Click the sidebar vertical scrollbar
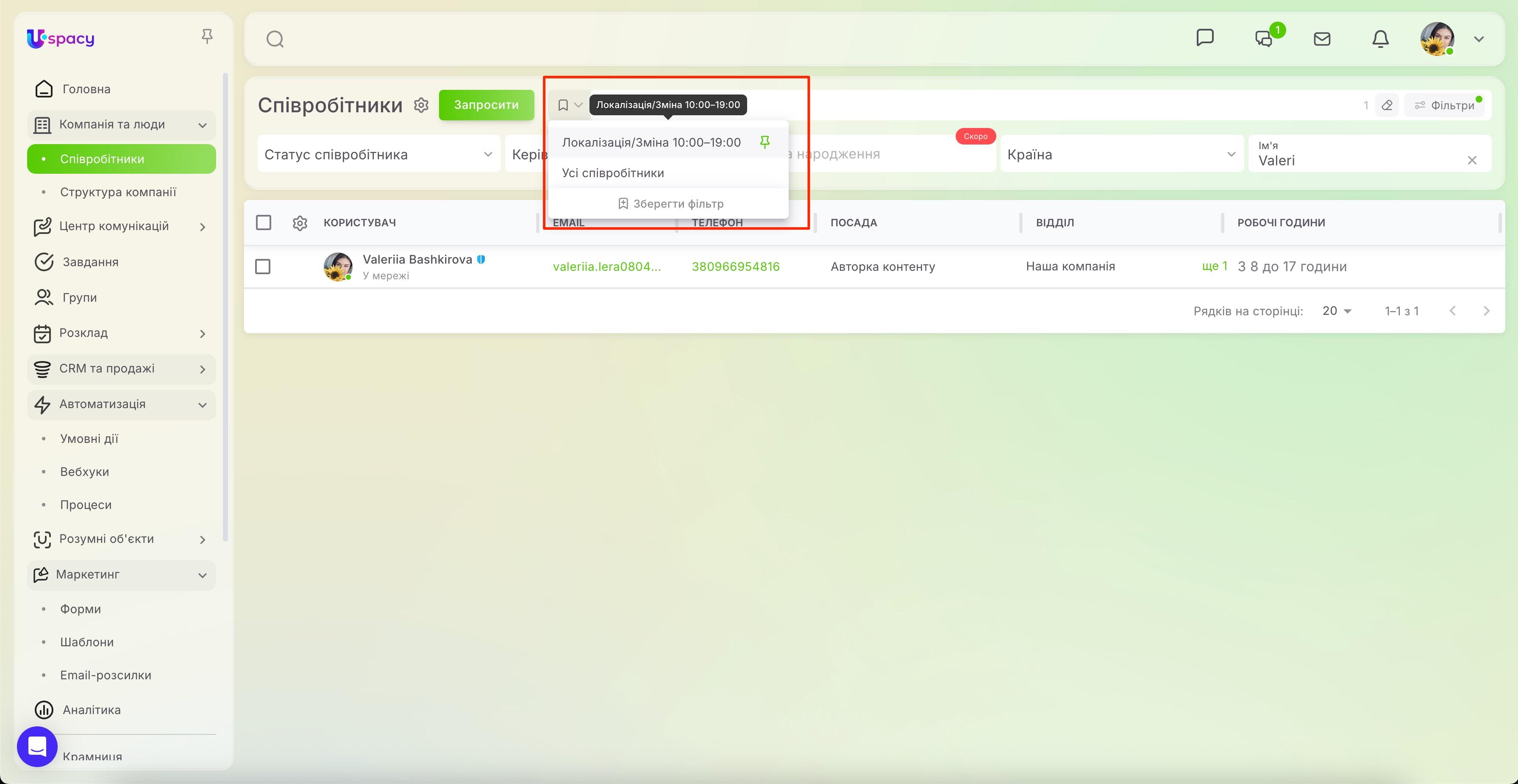The image size is (1518, 784). (225, 306)
